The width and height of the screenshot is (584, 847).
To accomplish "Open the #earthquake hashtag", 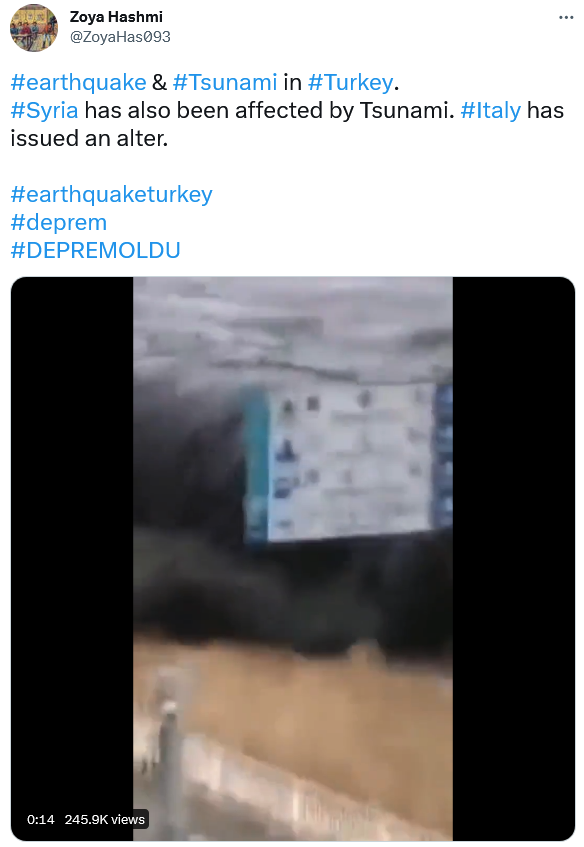I will tap(78, 83).
